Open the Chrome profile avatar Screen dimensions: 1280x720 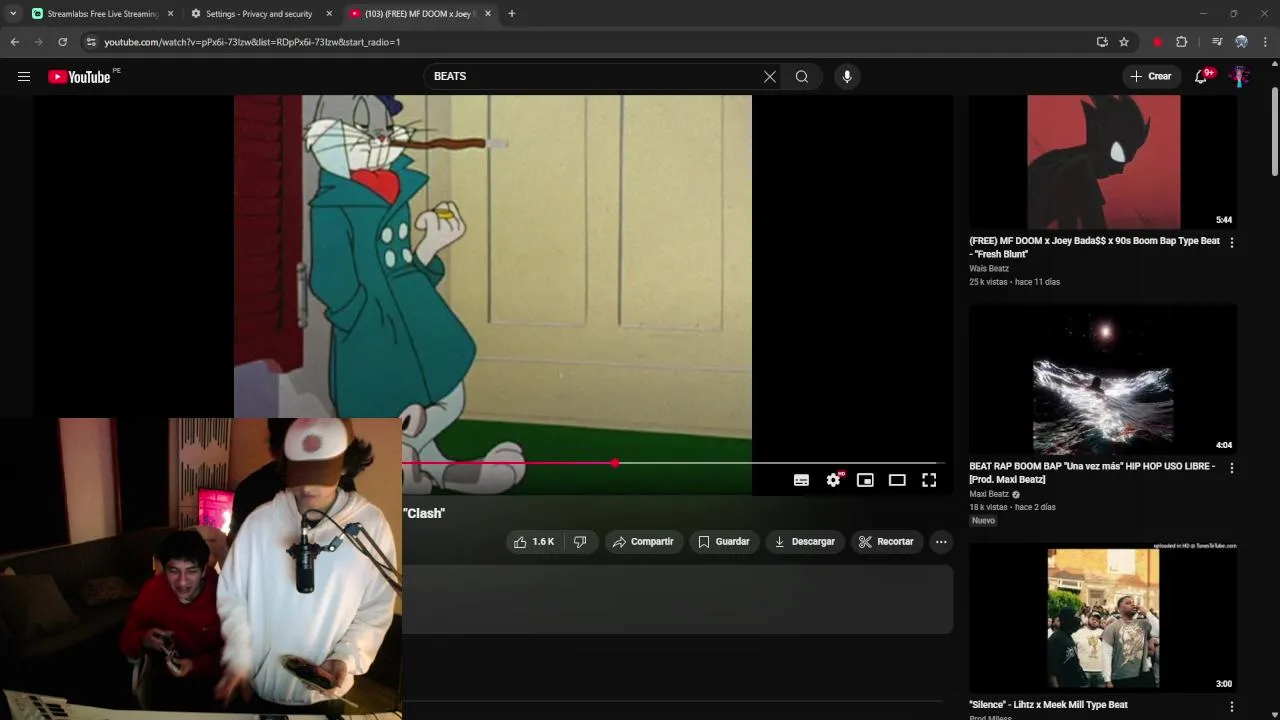coord(1241,42)
